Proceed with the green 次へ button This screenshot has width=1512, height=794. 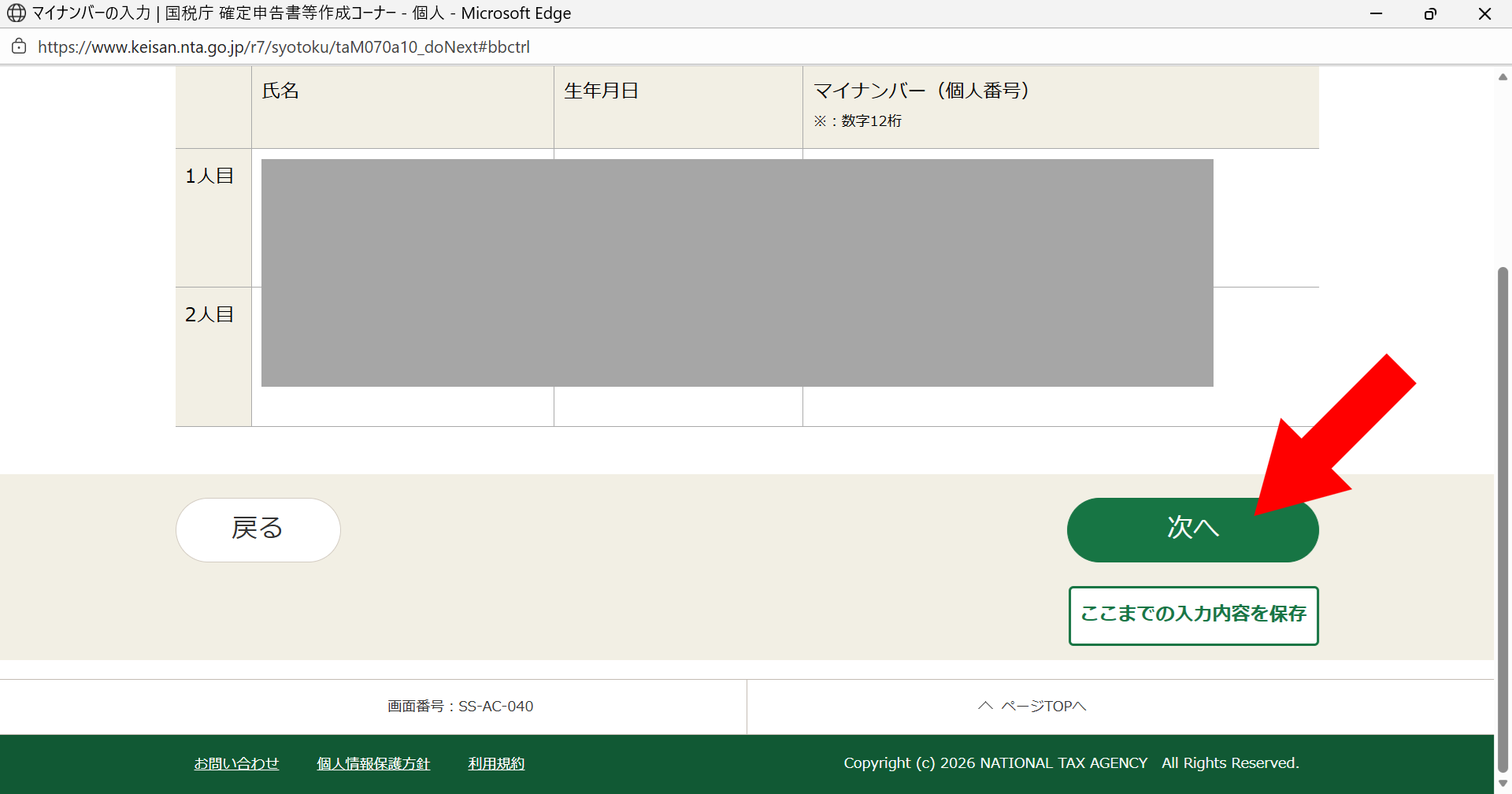point(1192,529)
